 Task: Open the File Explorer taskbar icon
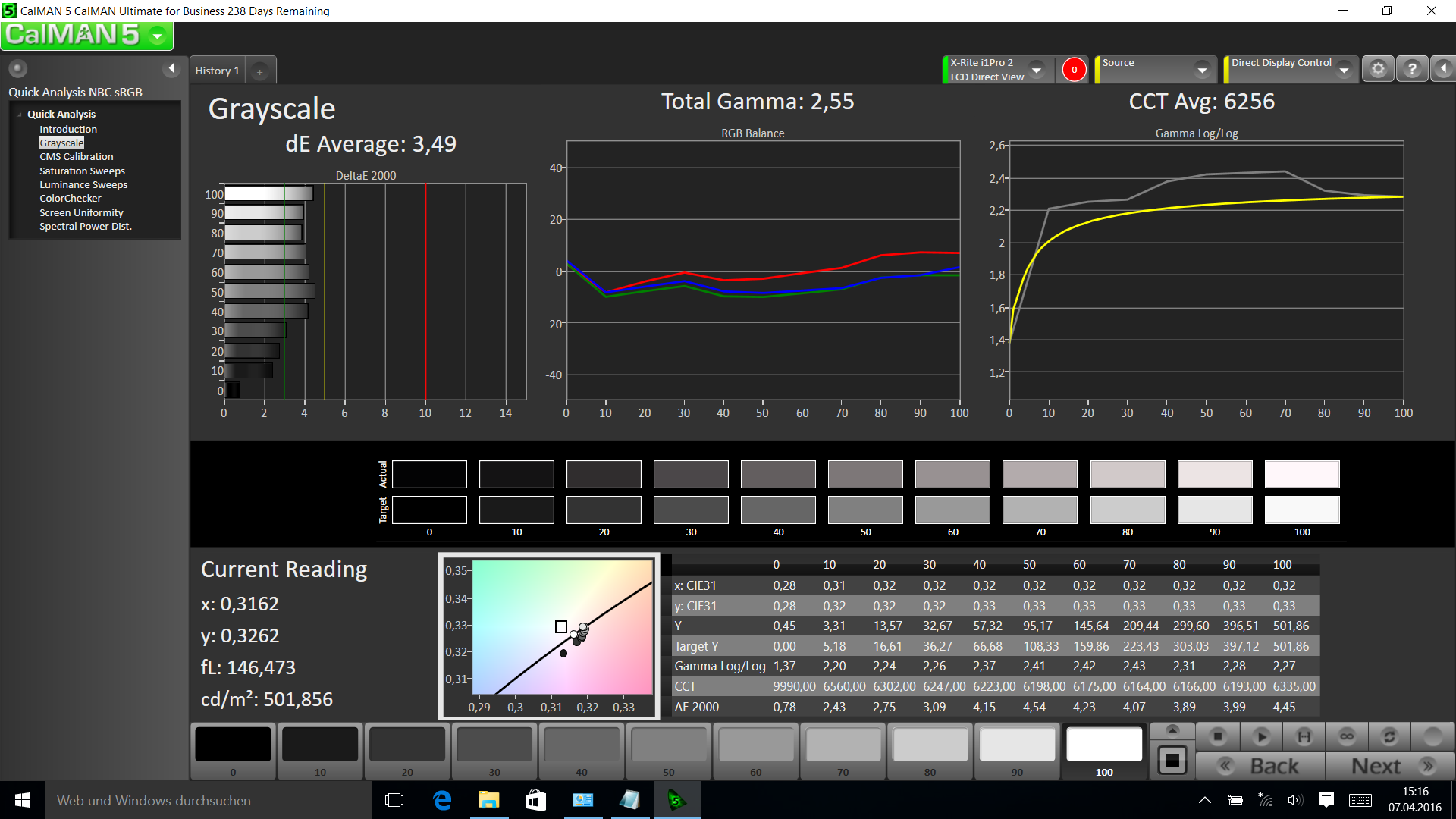pos(488,800)
